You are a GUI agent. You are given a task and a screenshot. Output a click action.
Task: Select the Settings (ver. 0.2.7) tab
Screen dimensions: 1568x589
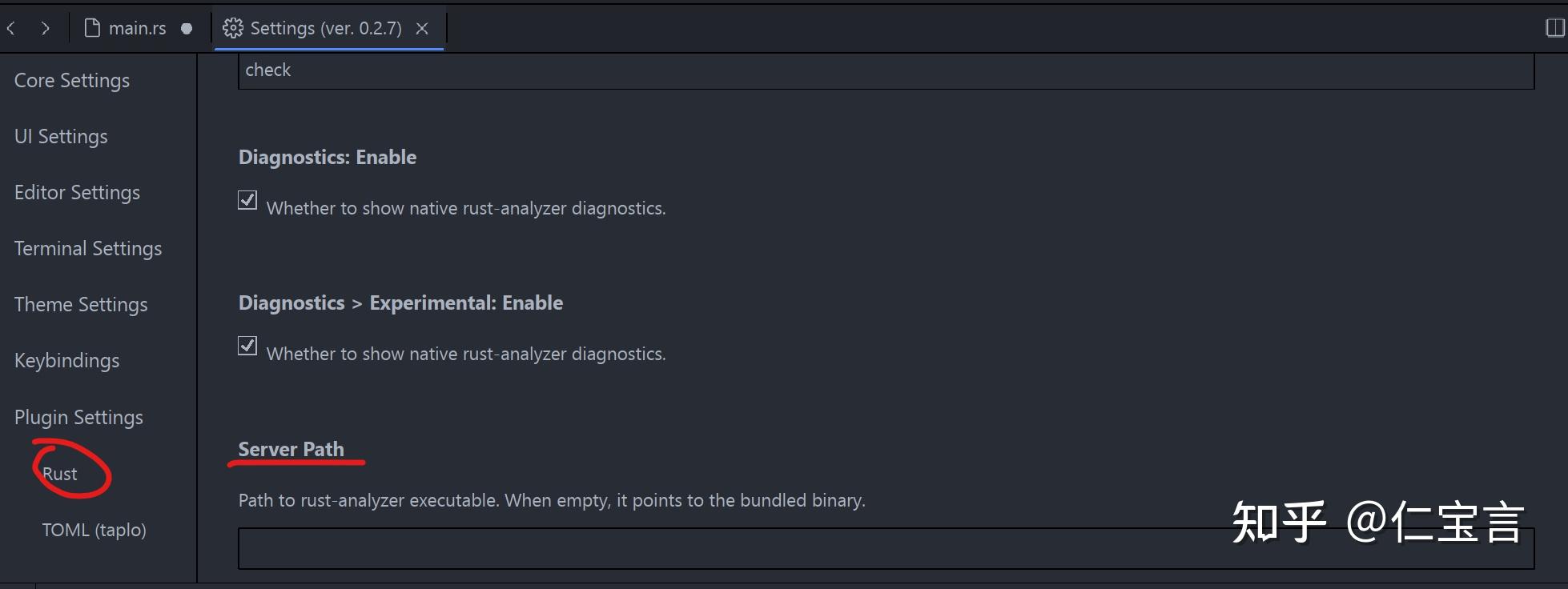point(326,29)
